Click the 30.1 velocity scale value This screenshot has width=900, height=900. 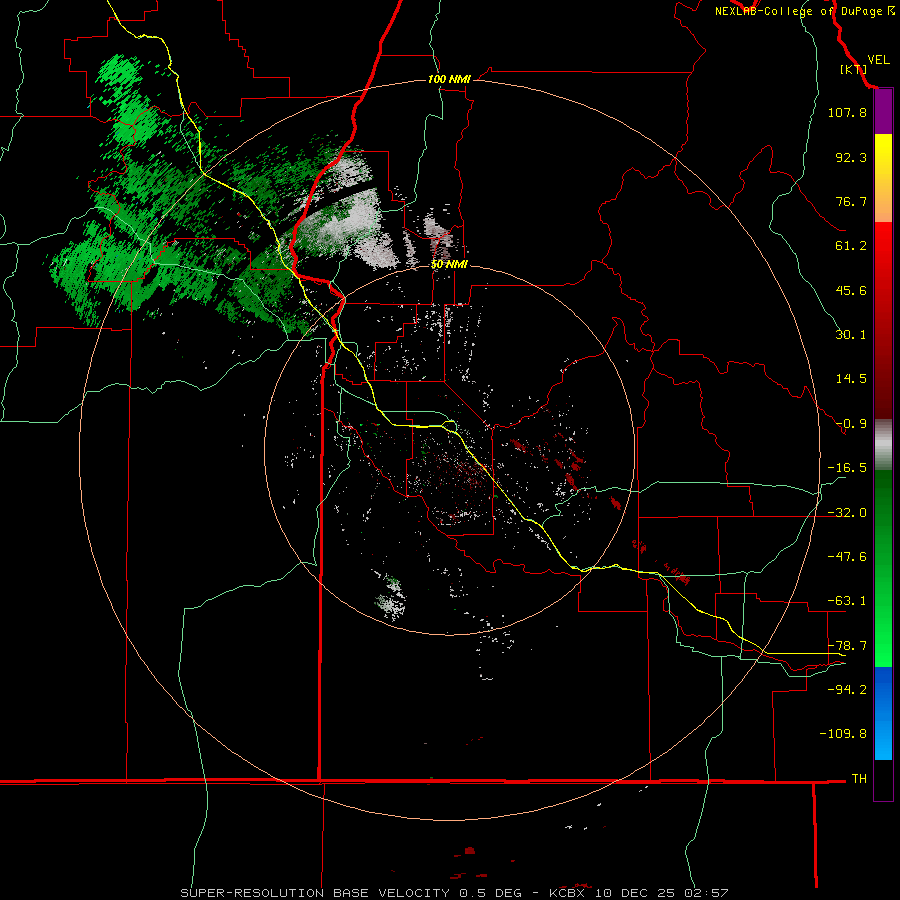(x=851, y=335)
